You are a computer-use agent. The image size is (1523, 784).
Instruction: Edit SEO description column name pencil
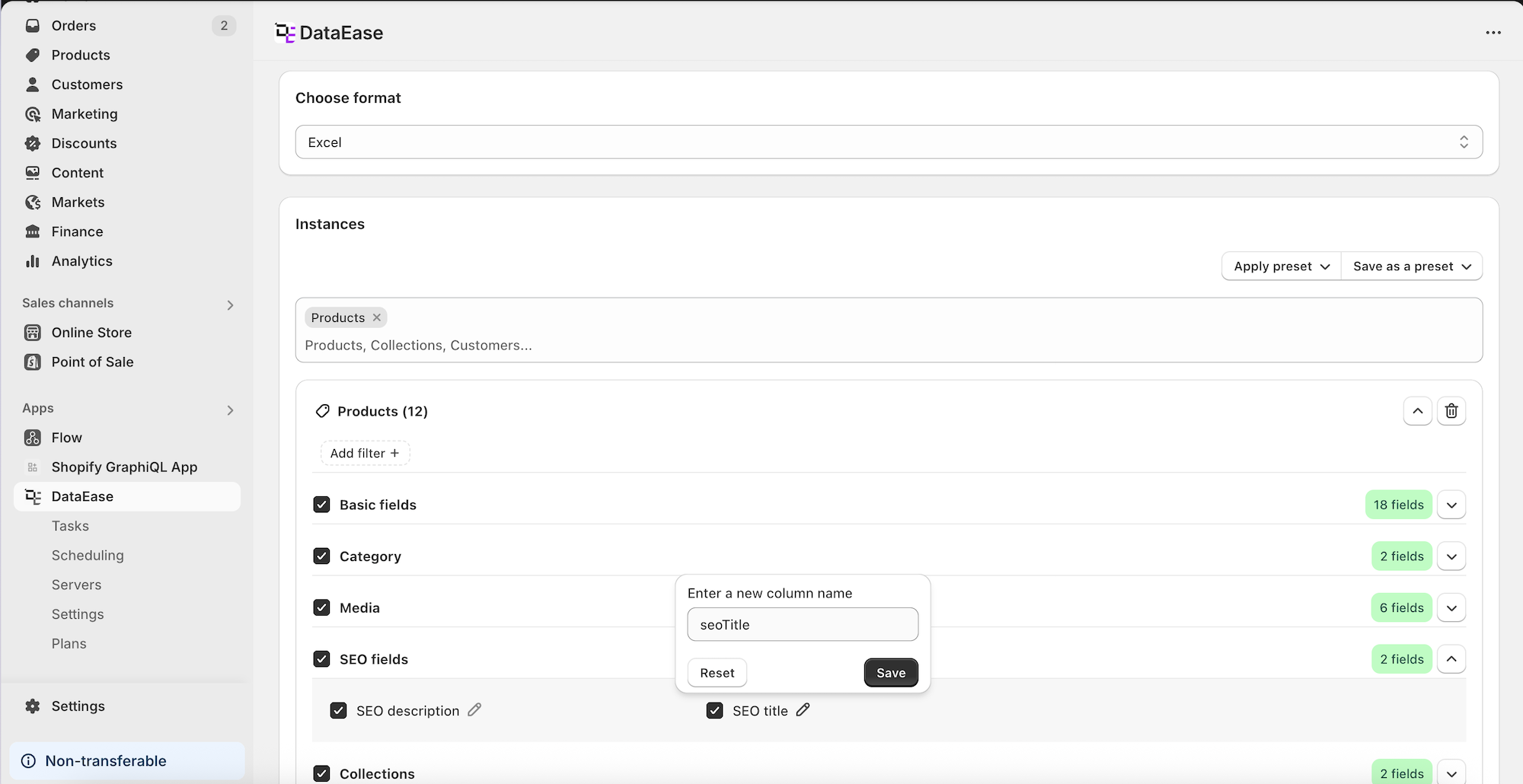click(x=474, y=710)
